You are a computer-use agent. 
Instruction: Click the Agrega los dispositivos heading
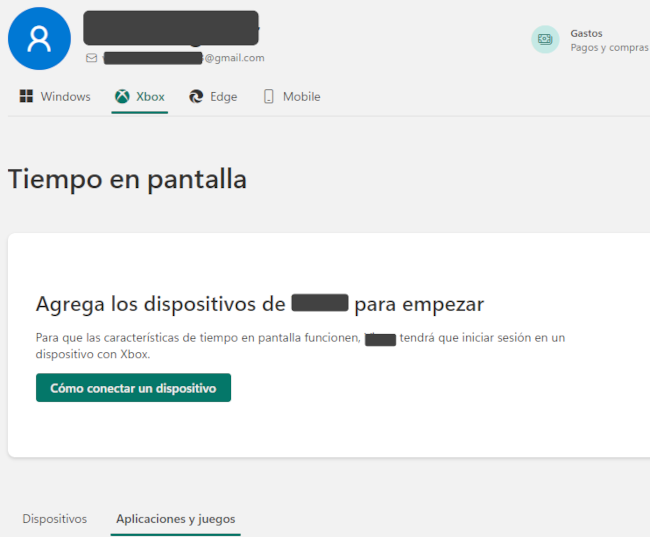pyautogui.click(x=260, y=304)
